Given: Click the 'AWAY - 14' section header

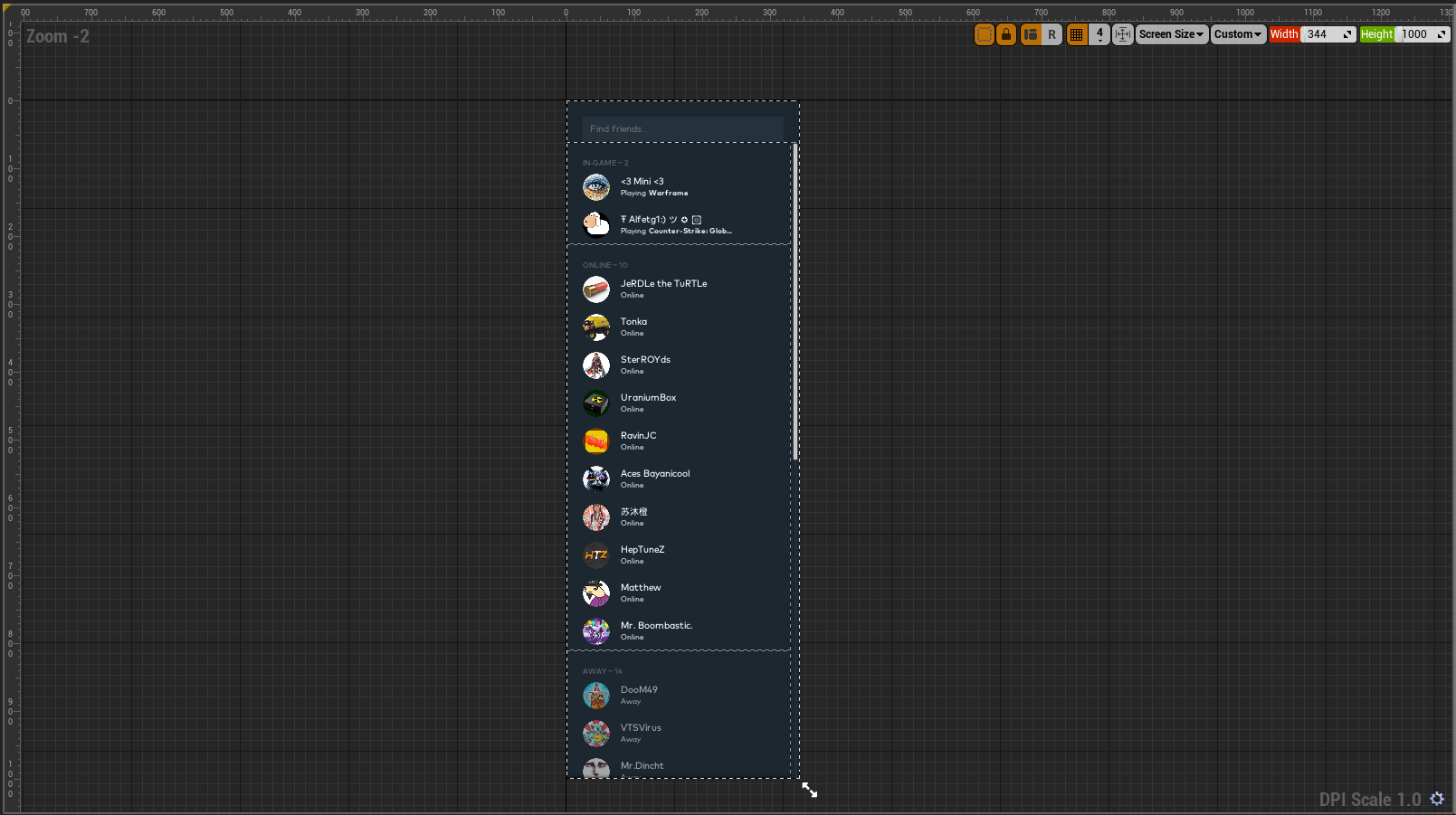Looking at the screenshot, I should coord(603,671).
